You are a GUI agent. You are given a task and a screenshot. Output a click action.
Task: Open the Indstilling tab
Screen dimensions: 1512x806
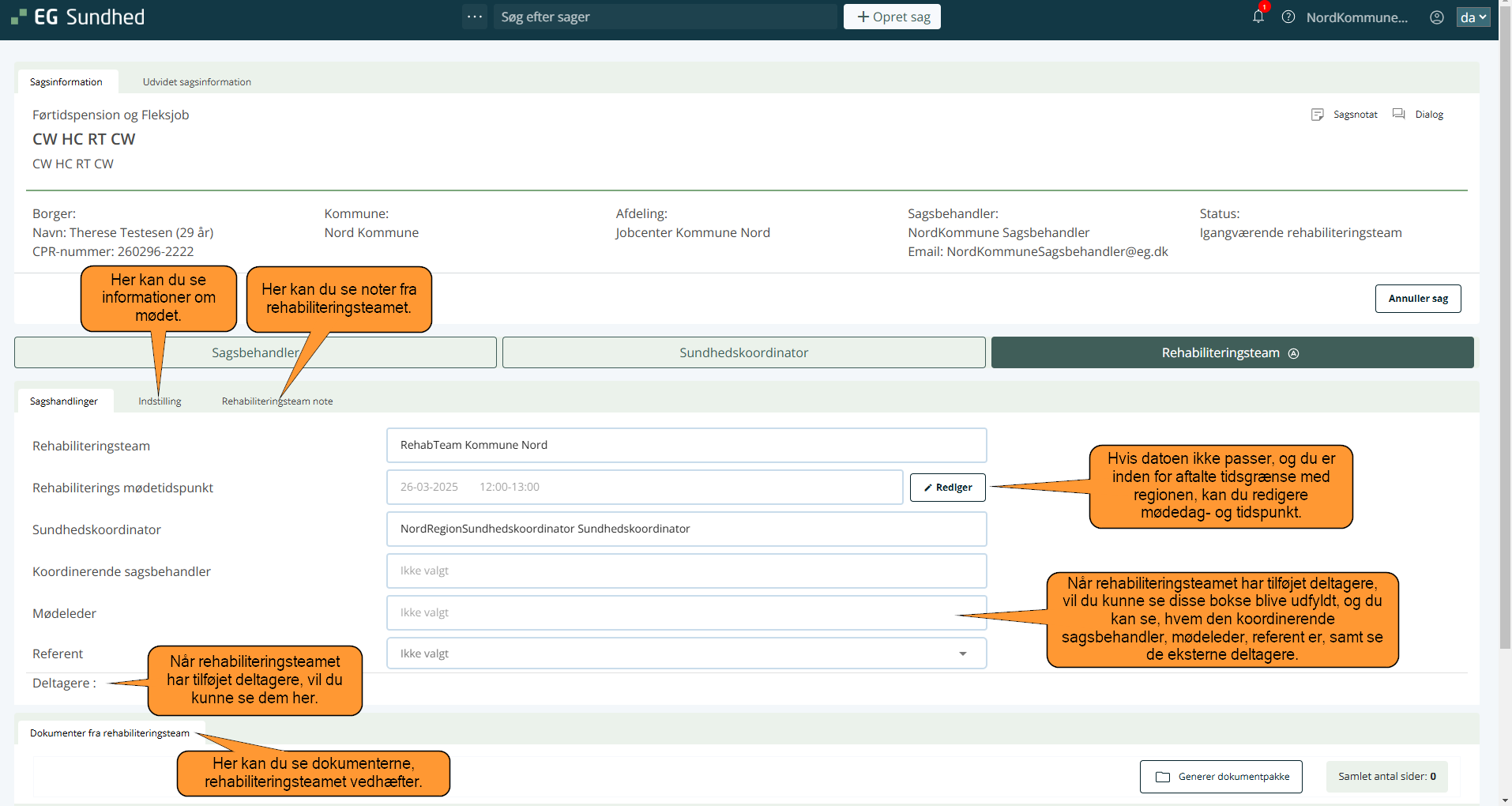coord(160,401)
